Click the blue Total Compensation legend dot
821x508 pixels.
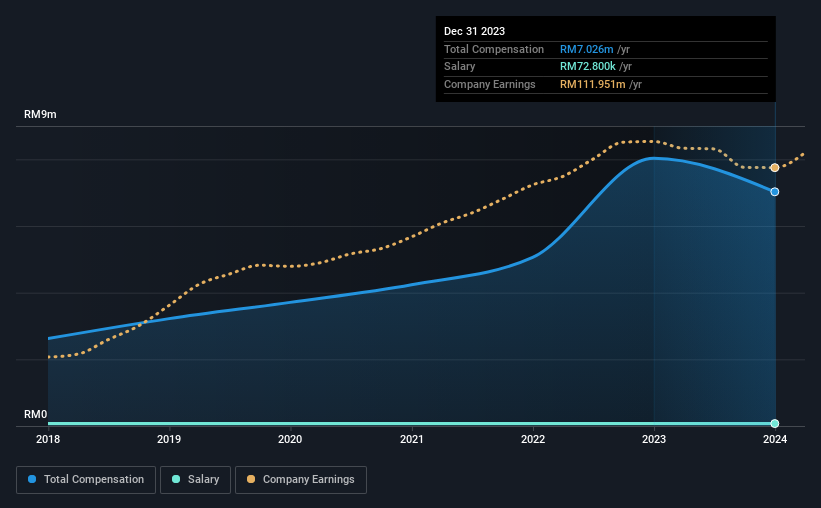[x=32, y=479]
